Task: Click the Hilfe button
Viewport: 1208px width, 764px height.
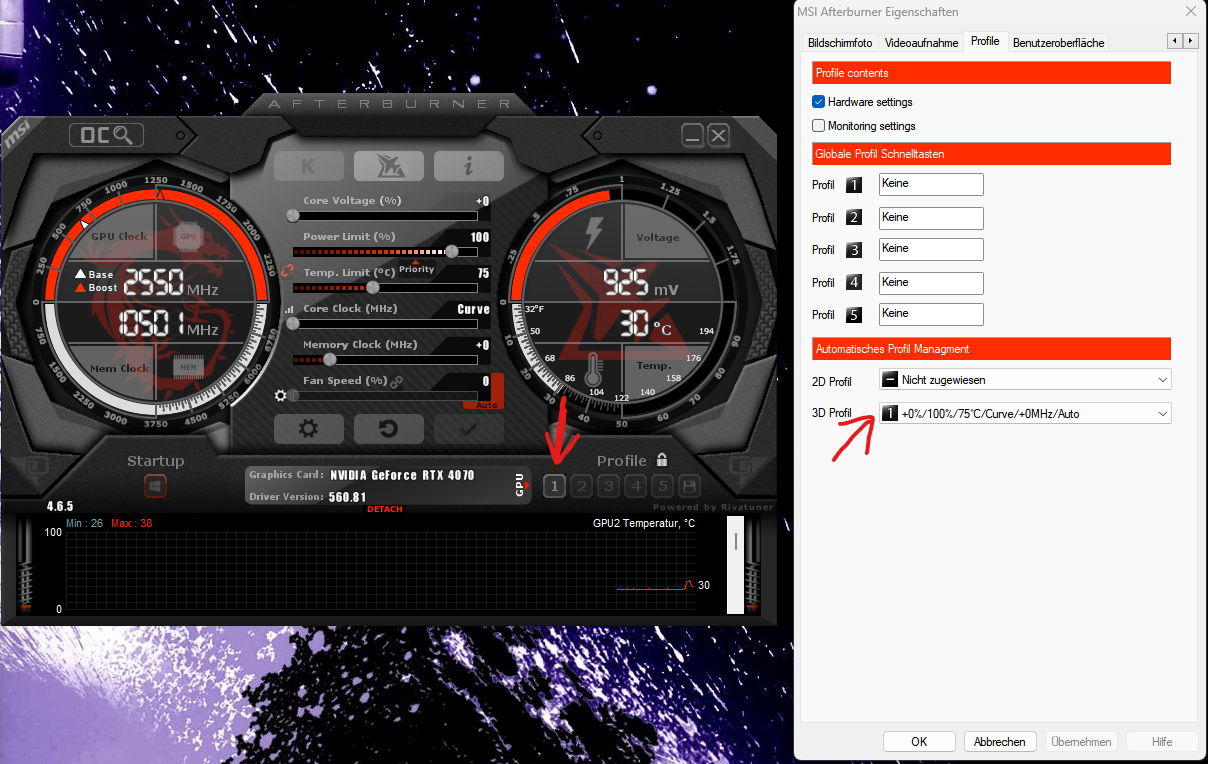Action: coord(1162,742)
